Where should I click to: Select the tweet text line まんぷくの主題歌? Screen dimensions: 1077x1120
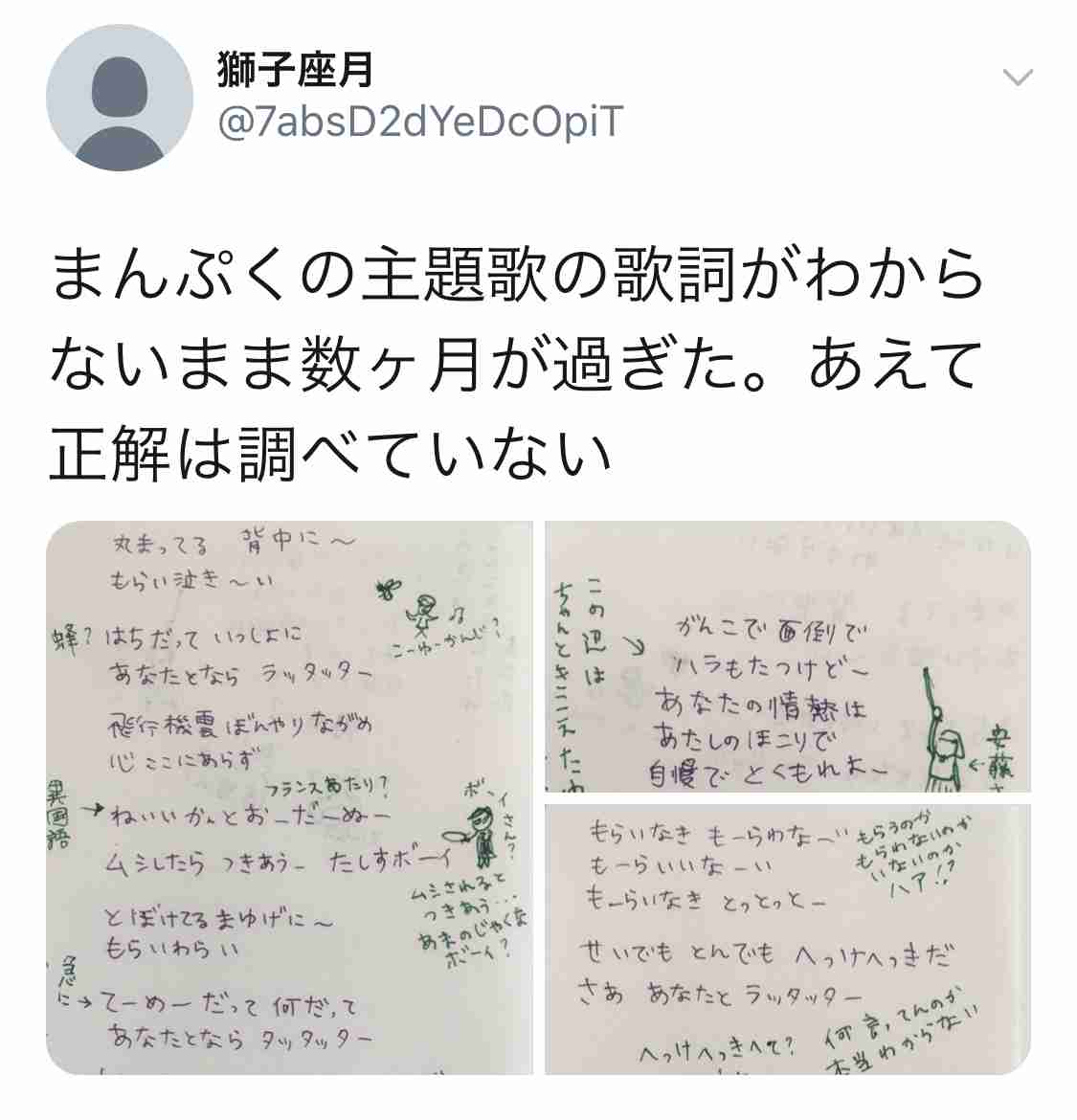coord(517,274)
